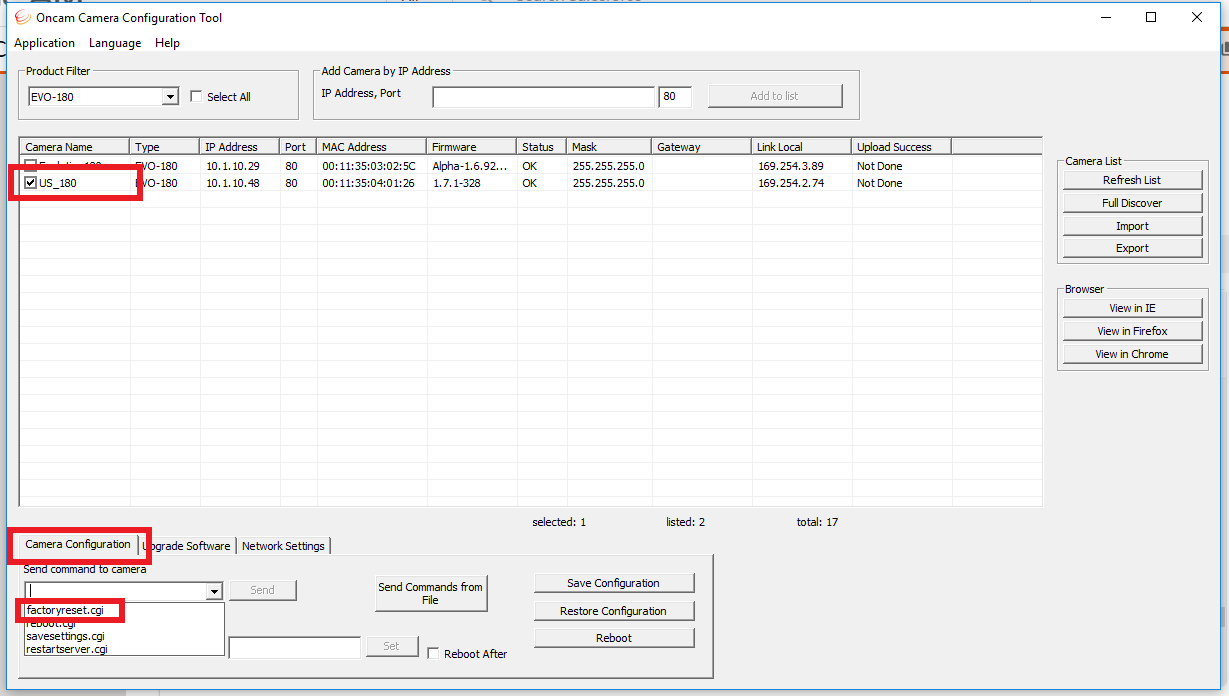Click the Reboot button
This screenshot has width=1229, height=696.
[x=614, y=638]
